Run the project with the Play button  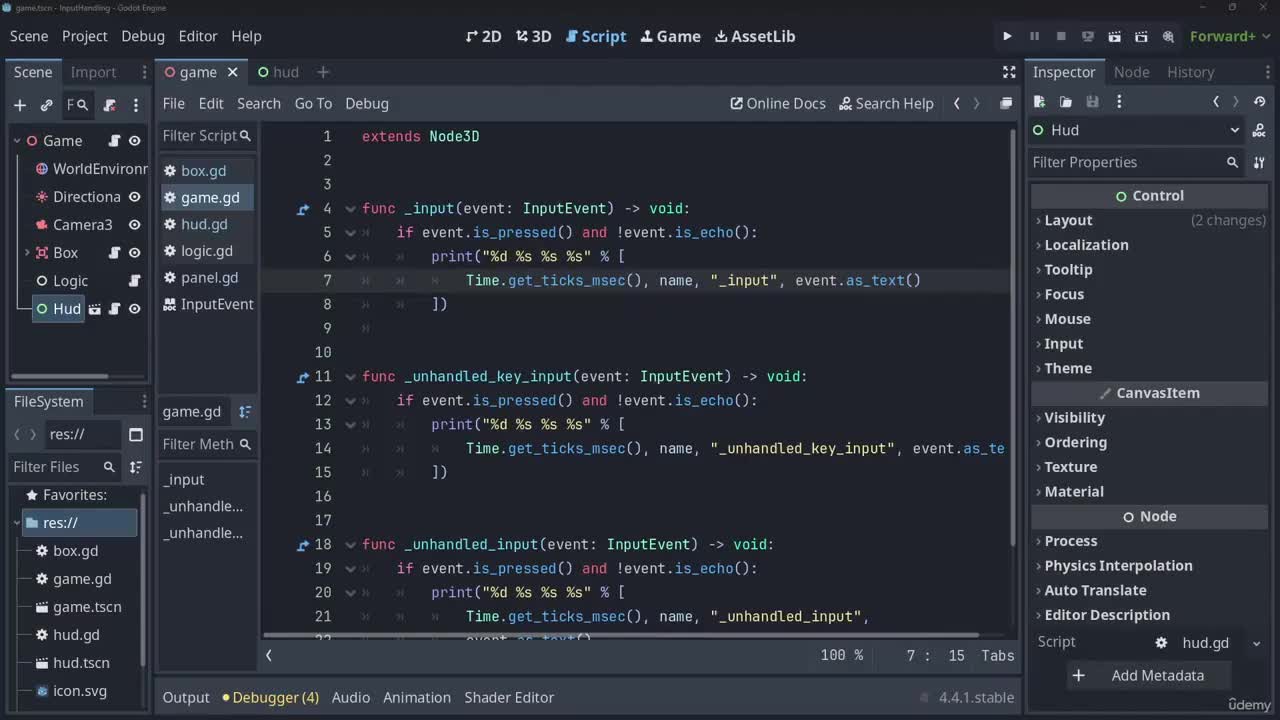pyautogui.click(x=1007, y=36)
